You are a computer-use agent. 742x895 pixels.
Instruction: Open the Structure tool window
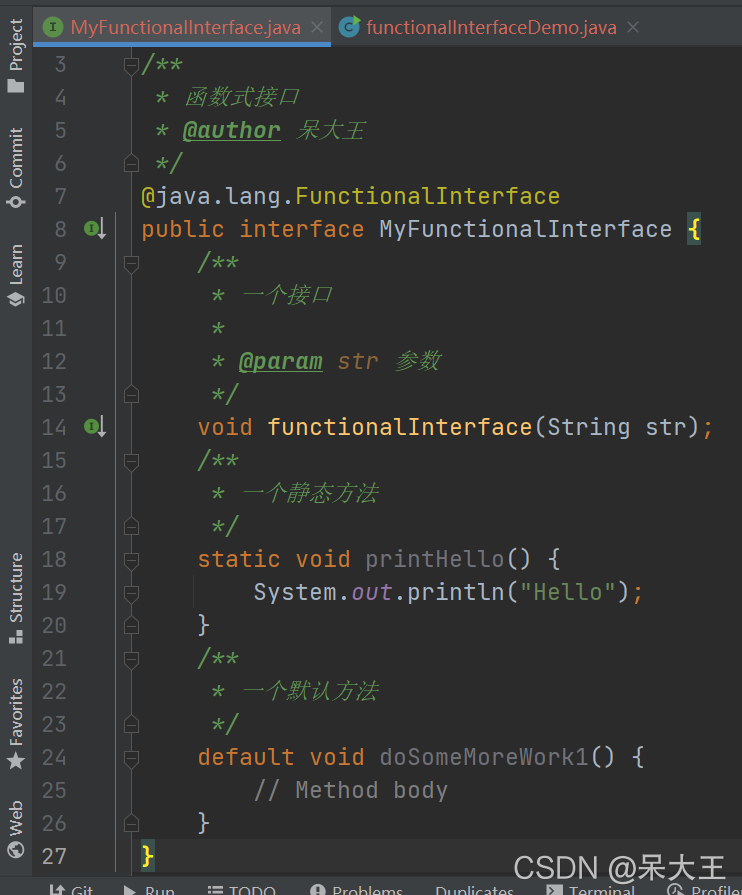[x=16, y=598]
